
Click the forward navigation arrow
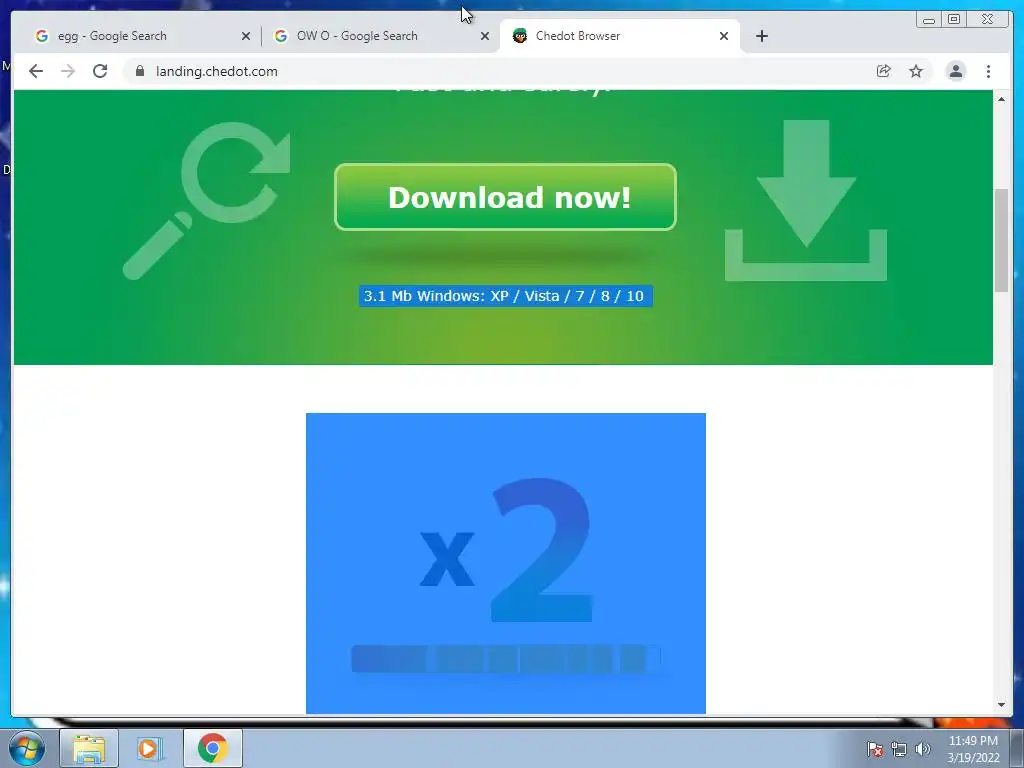tap(68, 71)
